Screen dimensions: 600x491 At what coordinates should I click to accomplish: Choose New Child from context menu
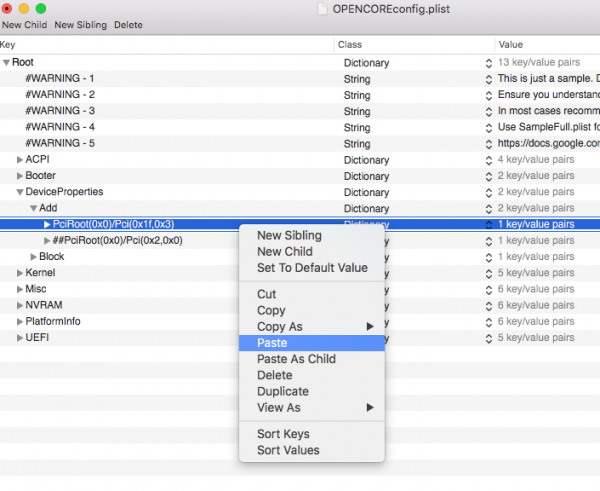pos(311,251)
